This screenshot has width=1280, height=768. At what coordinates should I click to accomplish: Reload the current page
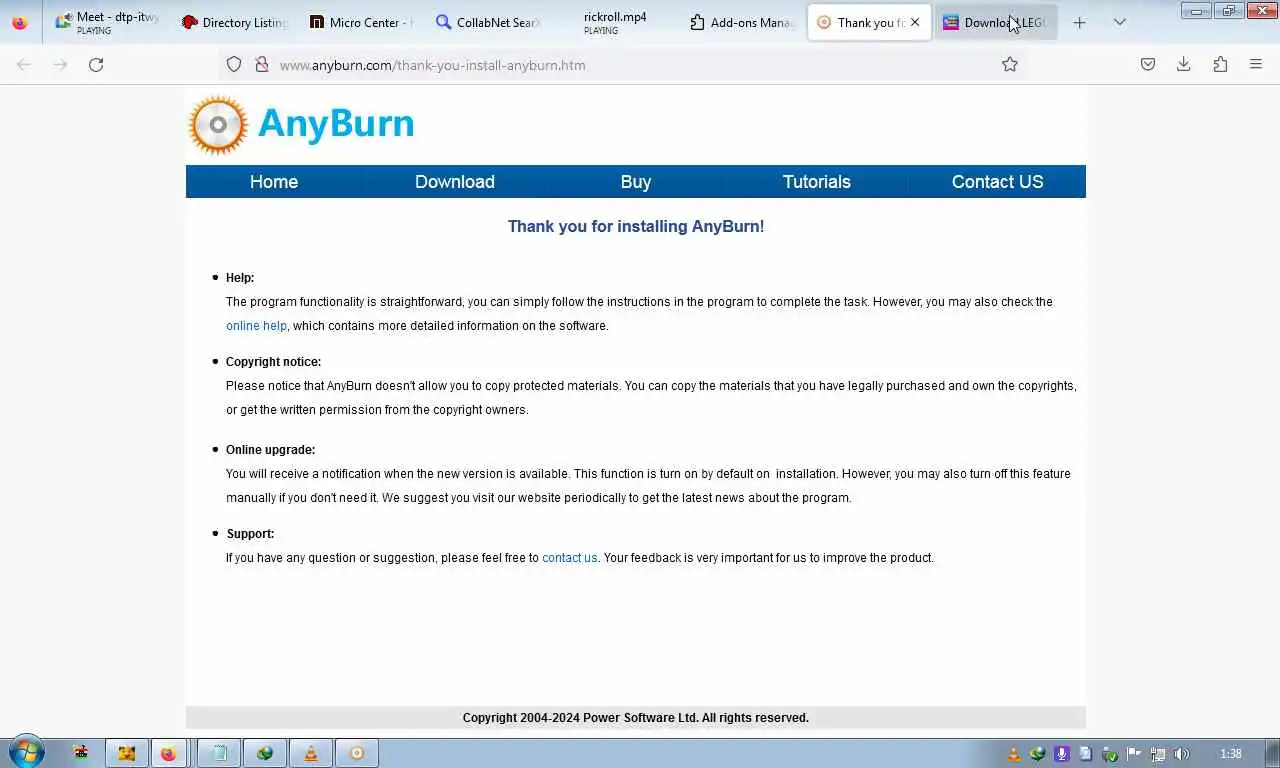(96, 64)
